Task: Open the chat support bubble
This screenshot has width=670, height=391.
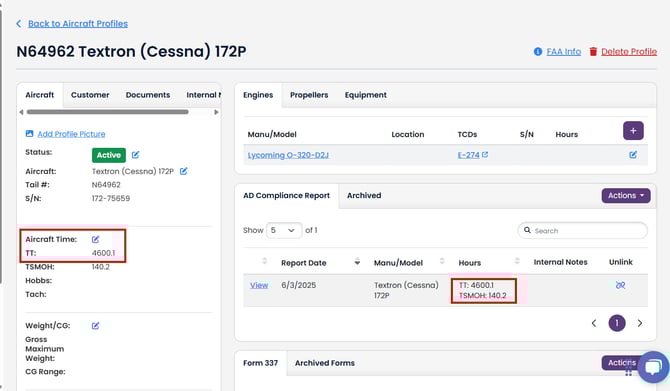Action: point(653,367)
